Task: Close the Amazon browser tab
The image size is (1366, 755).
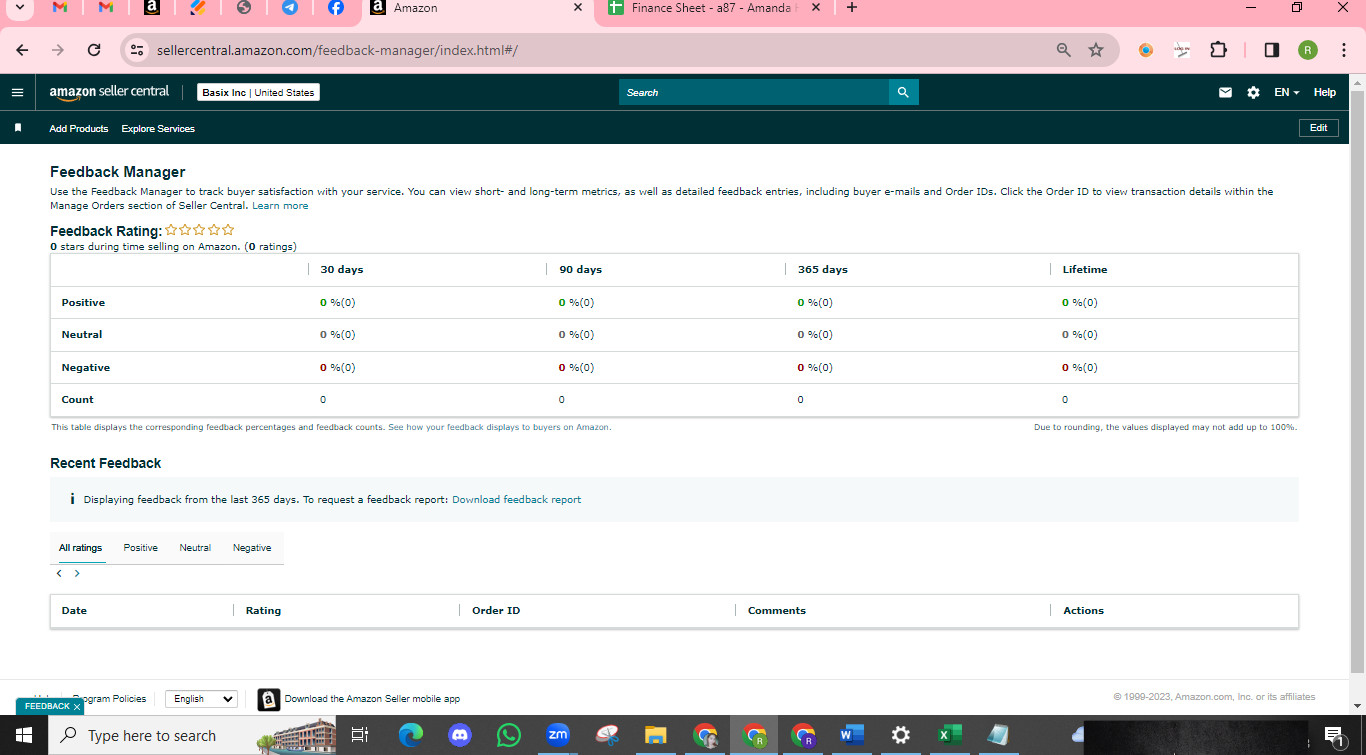Action: point(577,8)
